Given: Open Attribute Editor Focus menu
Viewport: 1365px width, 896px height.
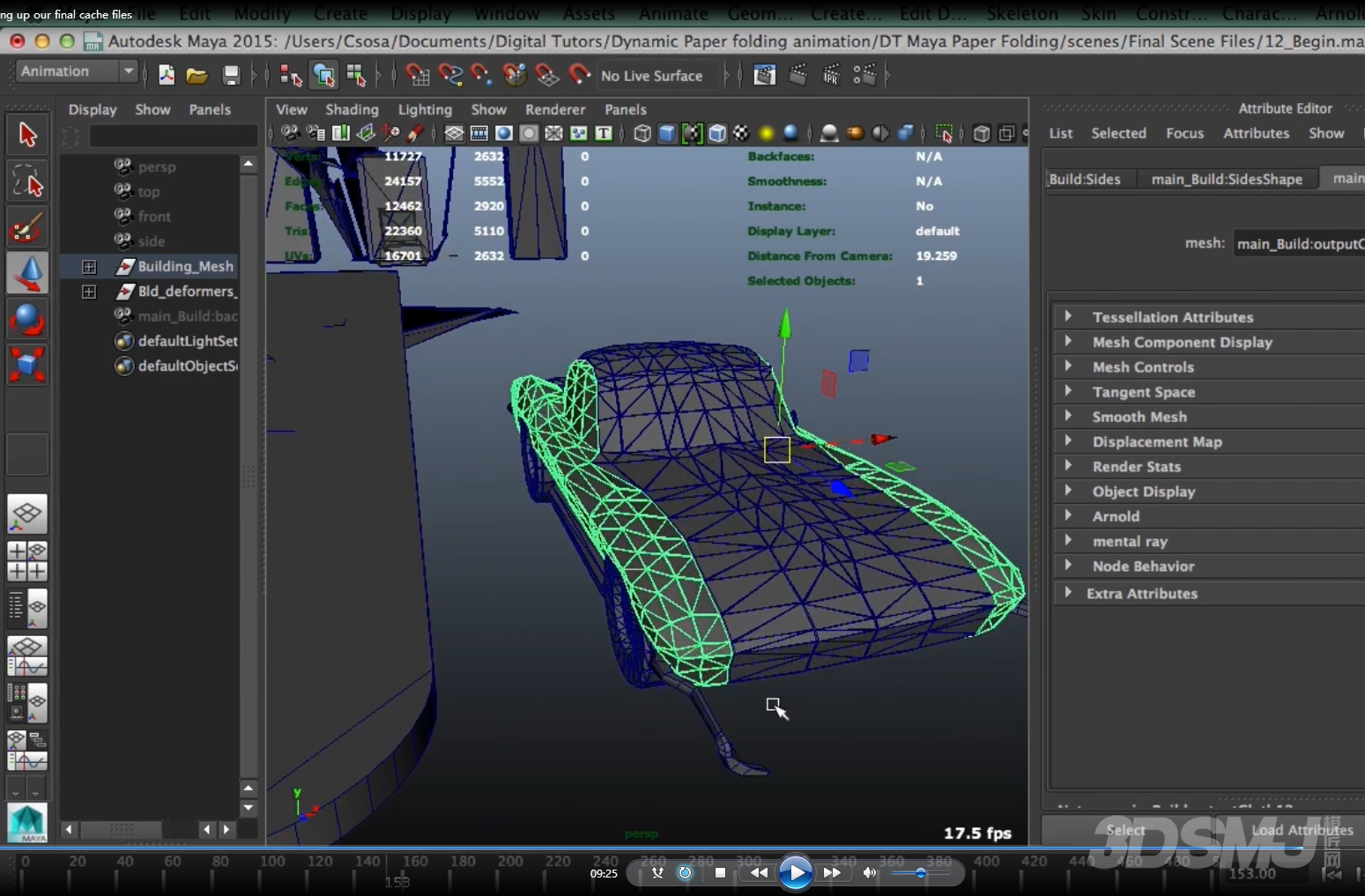Looking at the screenshot, I should click(x=1184, y=133).
